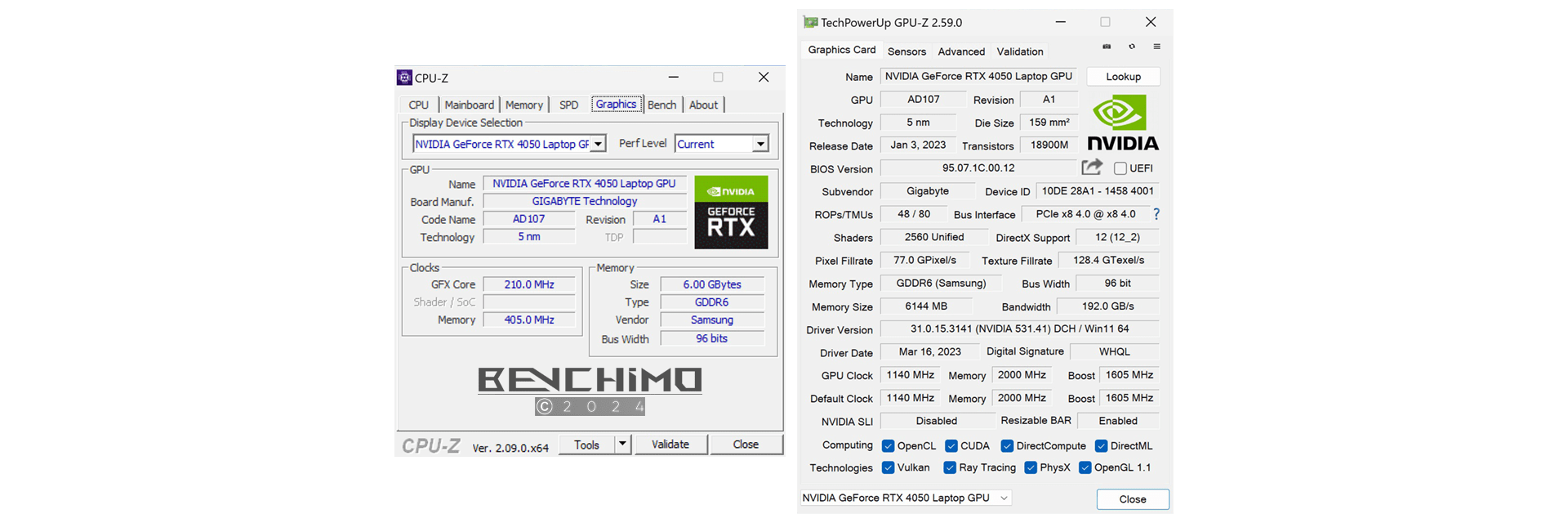The height and width of the screenshot is (523, 1568).
Task: Click the Bus Interface question mark
Action: coord(1156,214)
